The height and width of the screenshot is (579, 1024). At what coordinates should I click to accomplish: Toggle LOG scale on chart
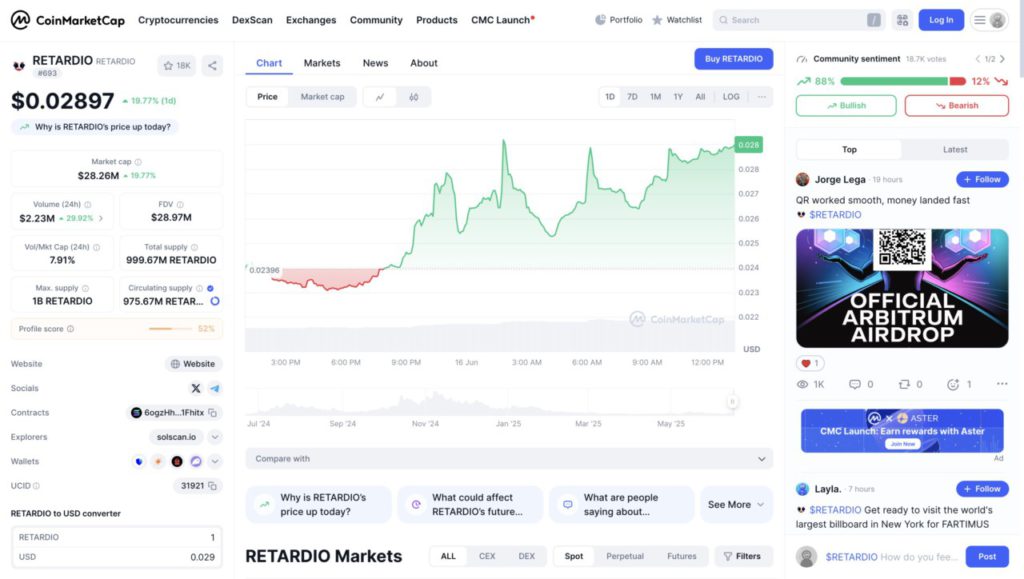tap(731, 97)
